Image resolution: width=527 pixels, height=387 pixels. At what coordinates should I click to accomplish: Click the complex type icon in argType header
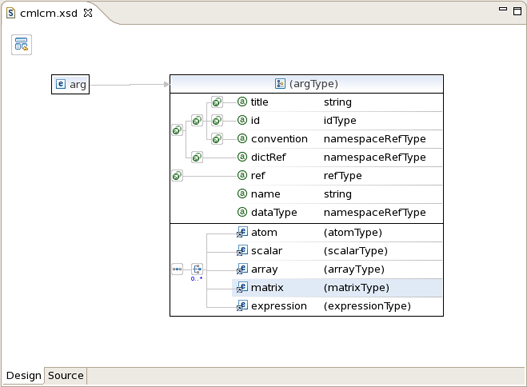280,83
